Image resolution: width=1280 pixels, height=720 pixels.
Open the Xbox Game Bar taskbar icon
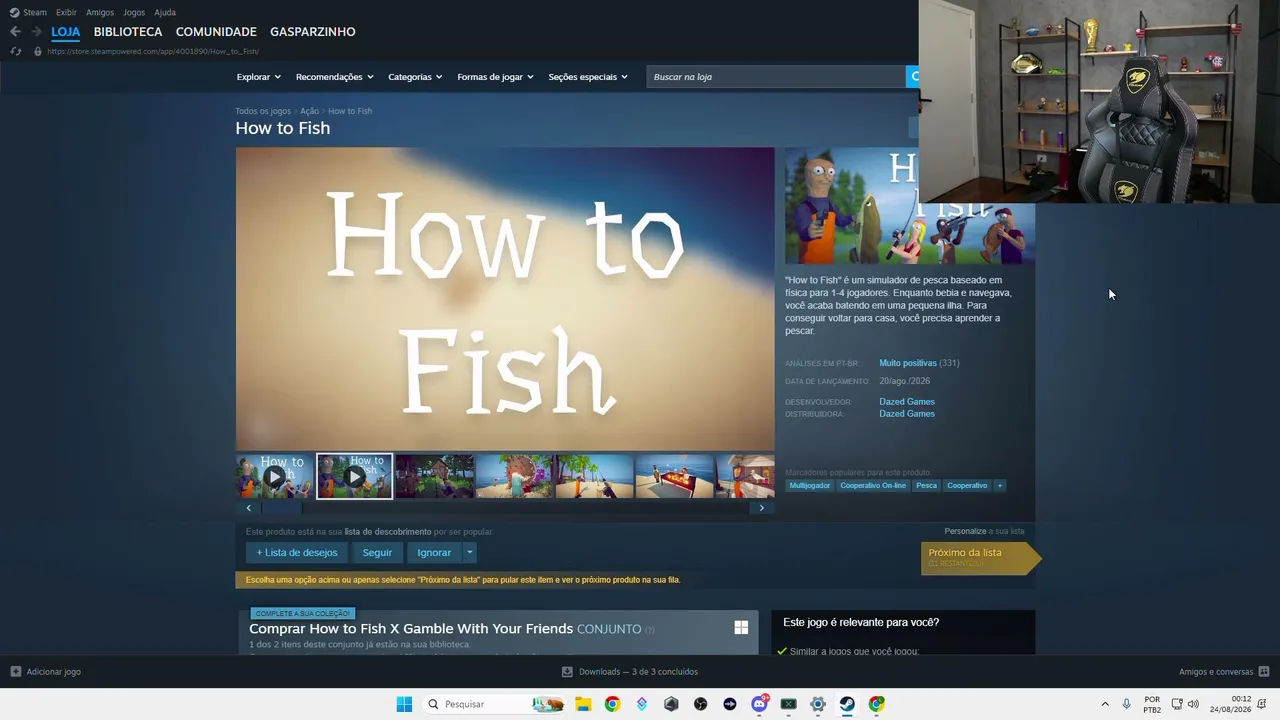point(788,704)
